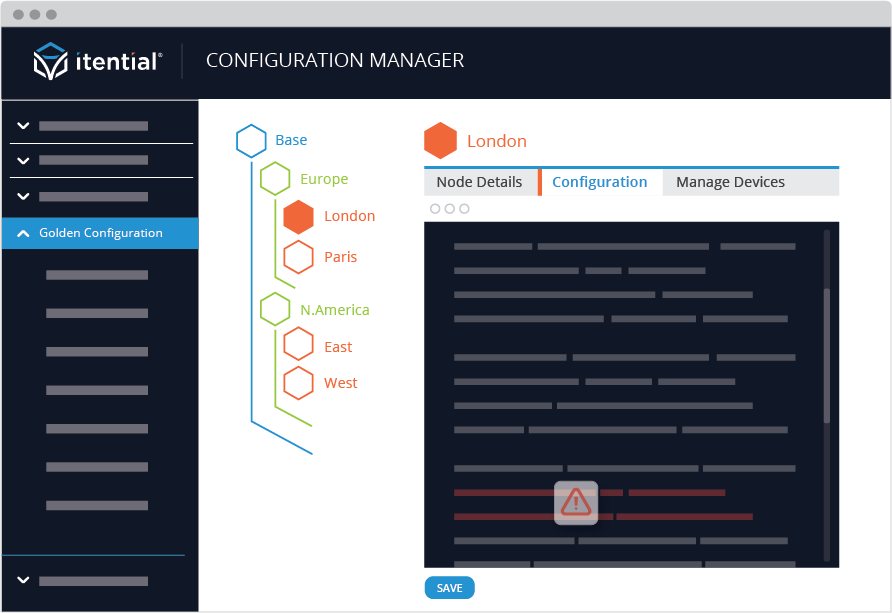Toggle the first circle above the configuration view

tap(434, 208)
